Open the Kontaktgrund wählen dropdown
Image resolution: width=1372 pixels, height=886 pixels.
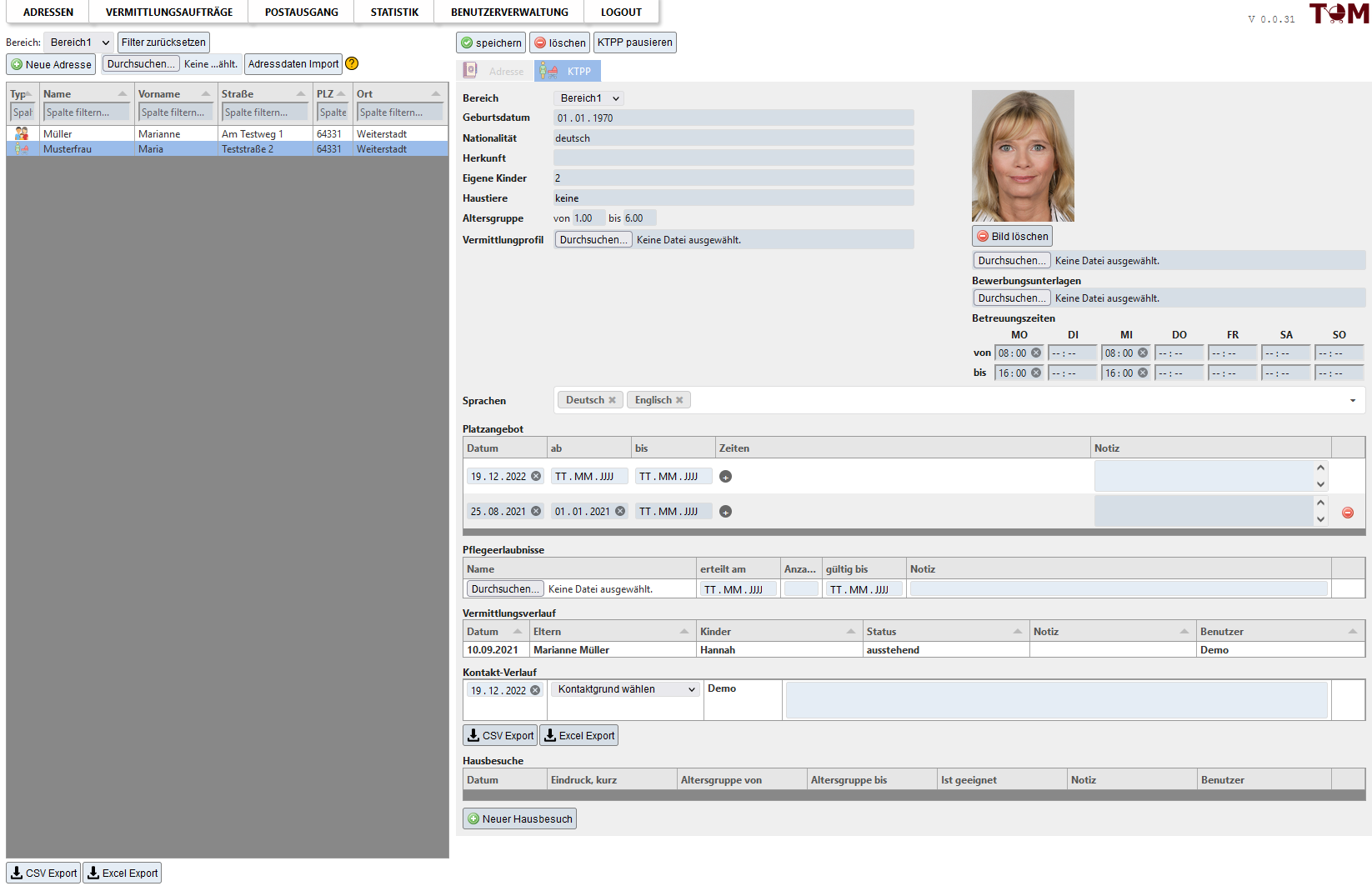click(626, 689)
